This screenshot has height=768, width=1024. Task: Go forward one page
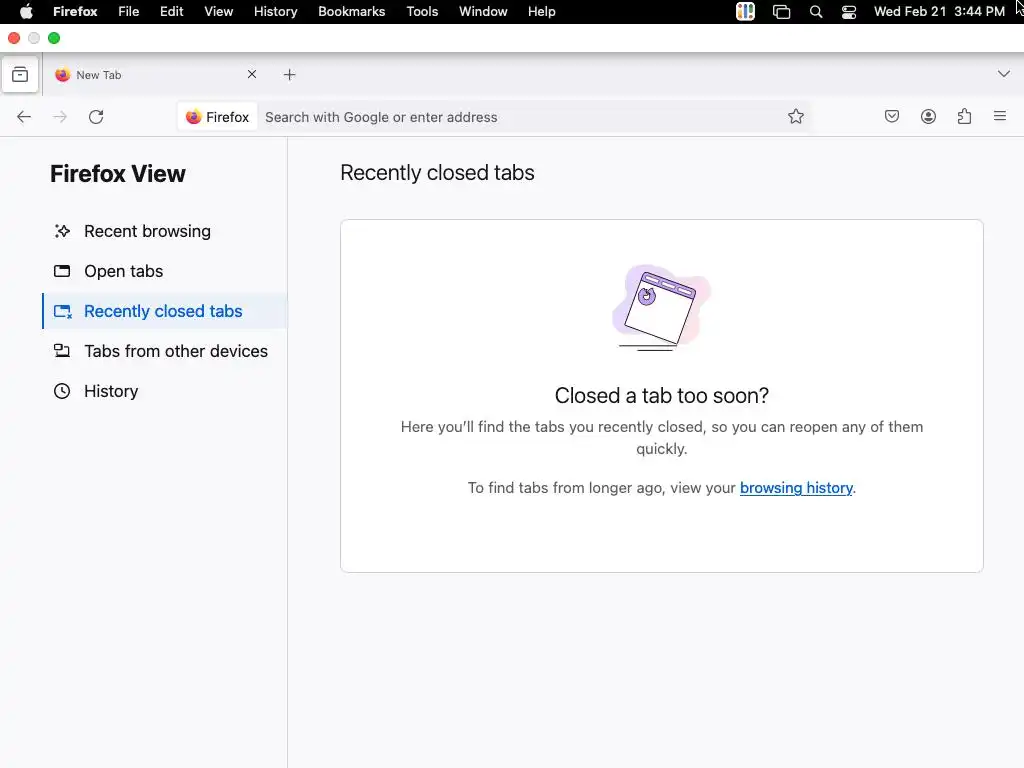pyautogui.click(x=60, y=117)
